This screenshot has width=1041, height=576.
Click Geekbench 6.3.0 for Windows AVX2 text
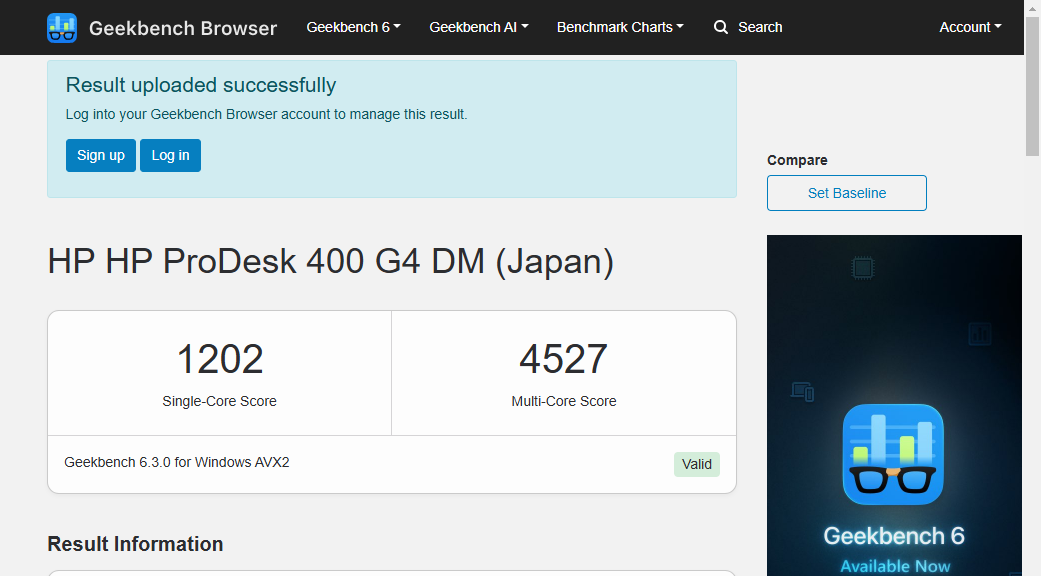[177, 462]
